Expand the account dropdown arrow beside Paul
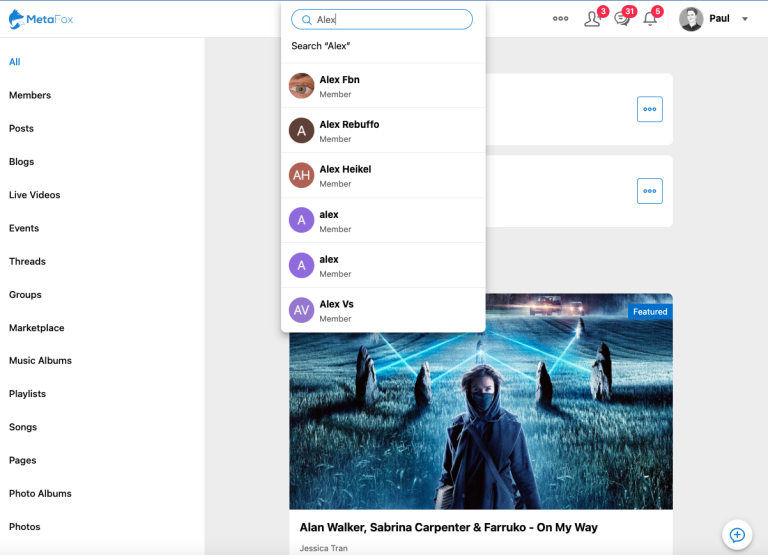Viewport: 768px width, 555px height. coord(744,19)
